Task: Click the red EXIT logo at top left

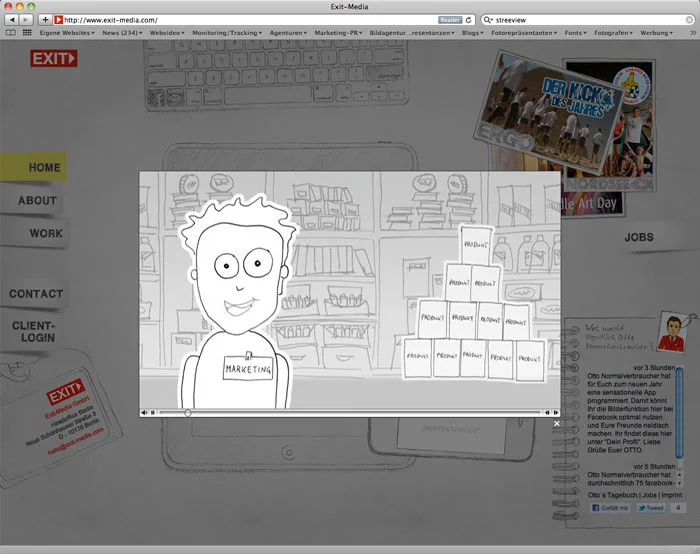Action: pyautogui.click(x=53, y=59)
